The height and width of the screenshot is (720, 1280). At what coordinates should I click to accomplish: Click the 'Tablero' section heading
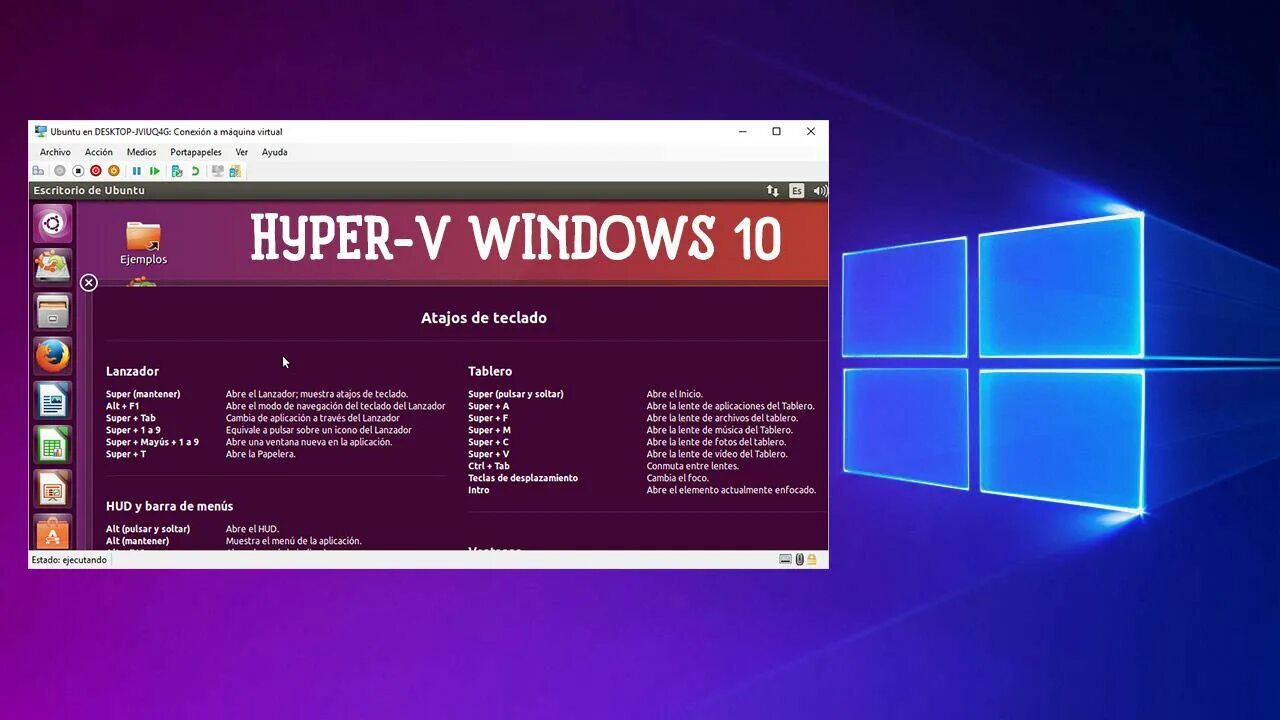(x=490, y=371)
